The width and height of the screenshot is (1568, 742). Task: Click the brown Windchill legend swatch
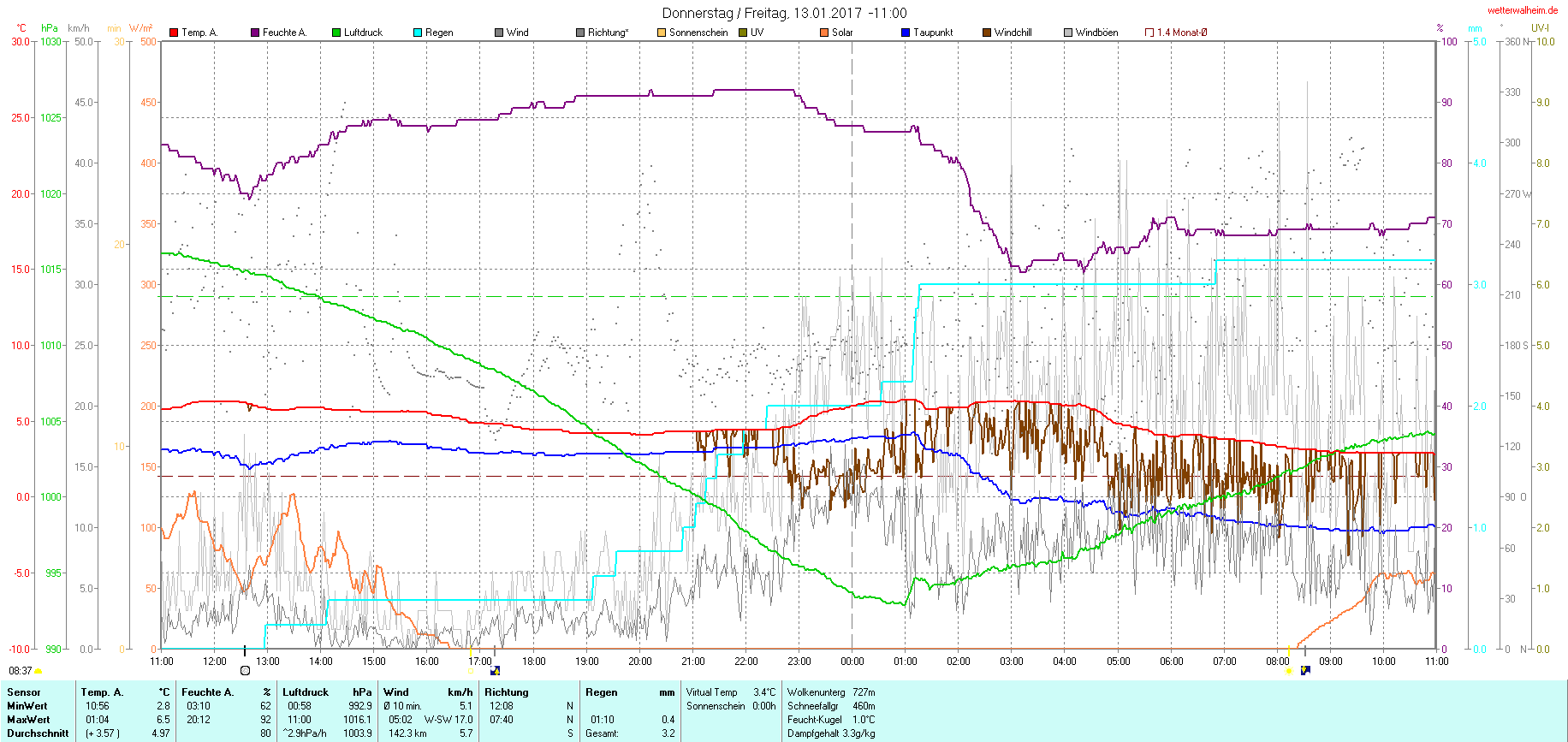[x=987, y=33]
